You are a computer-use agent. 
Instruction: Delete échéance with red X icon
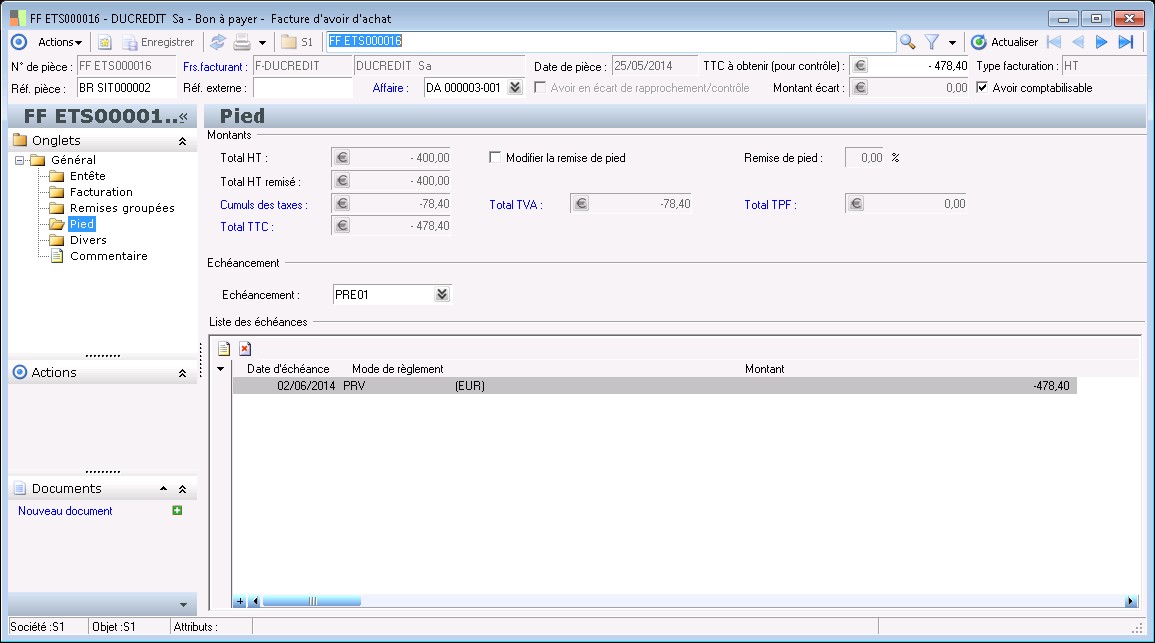pyautogui.click(x=245, y=349)
